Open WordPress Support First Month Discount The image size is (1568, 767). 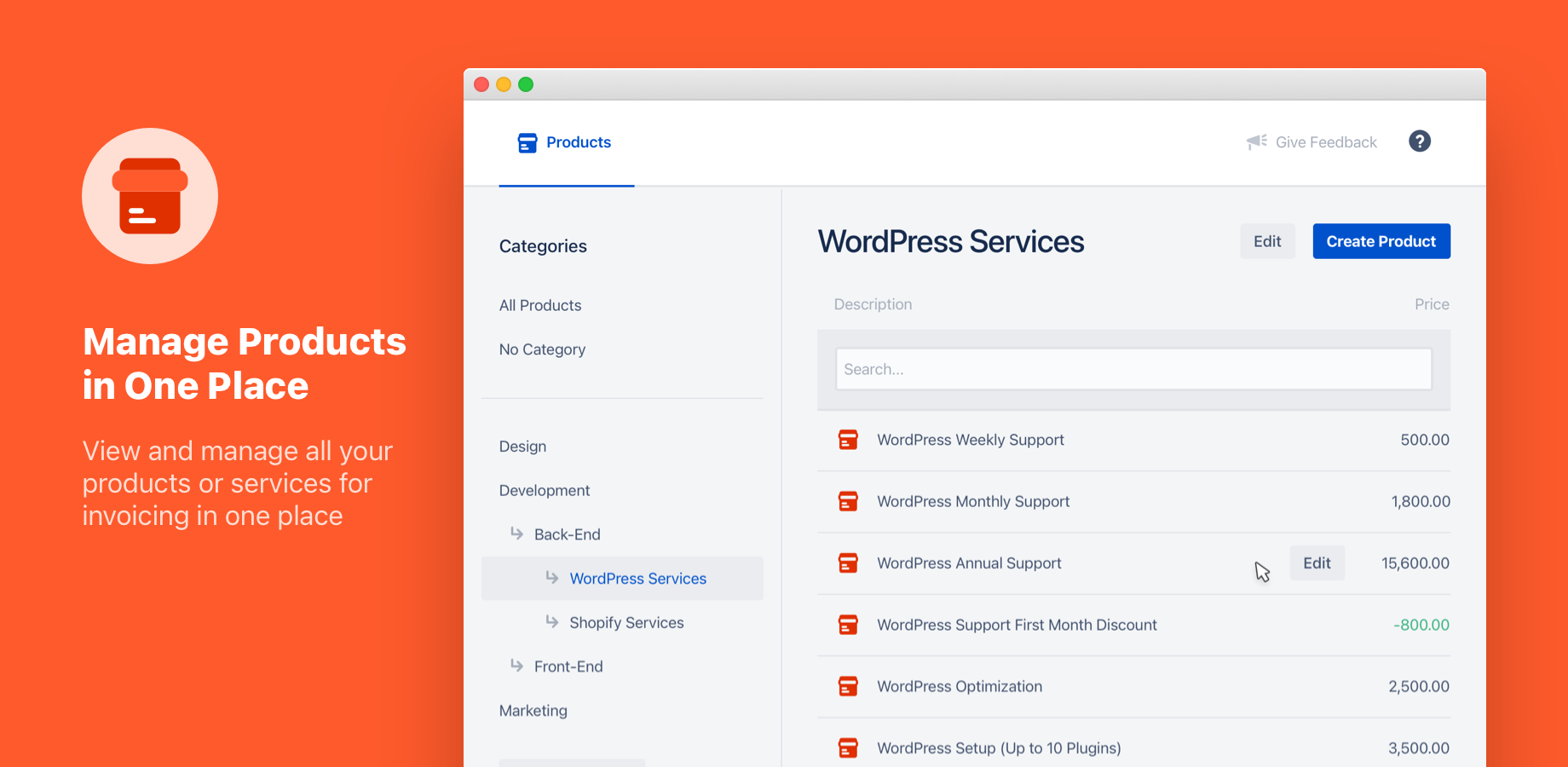click(x=1017, y=625)
